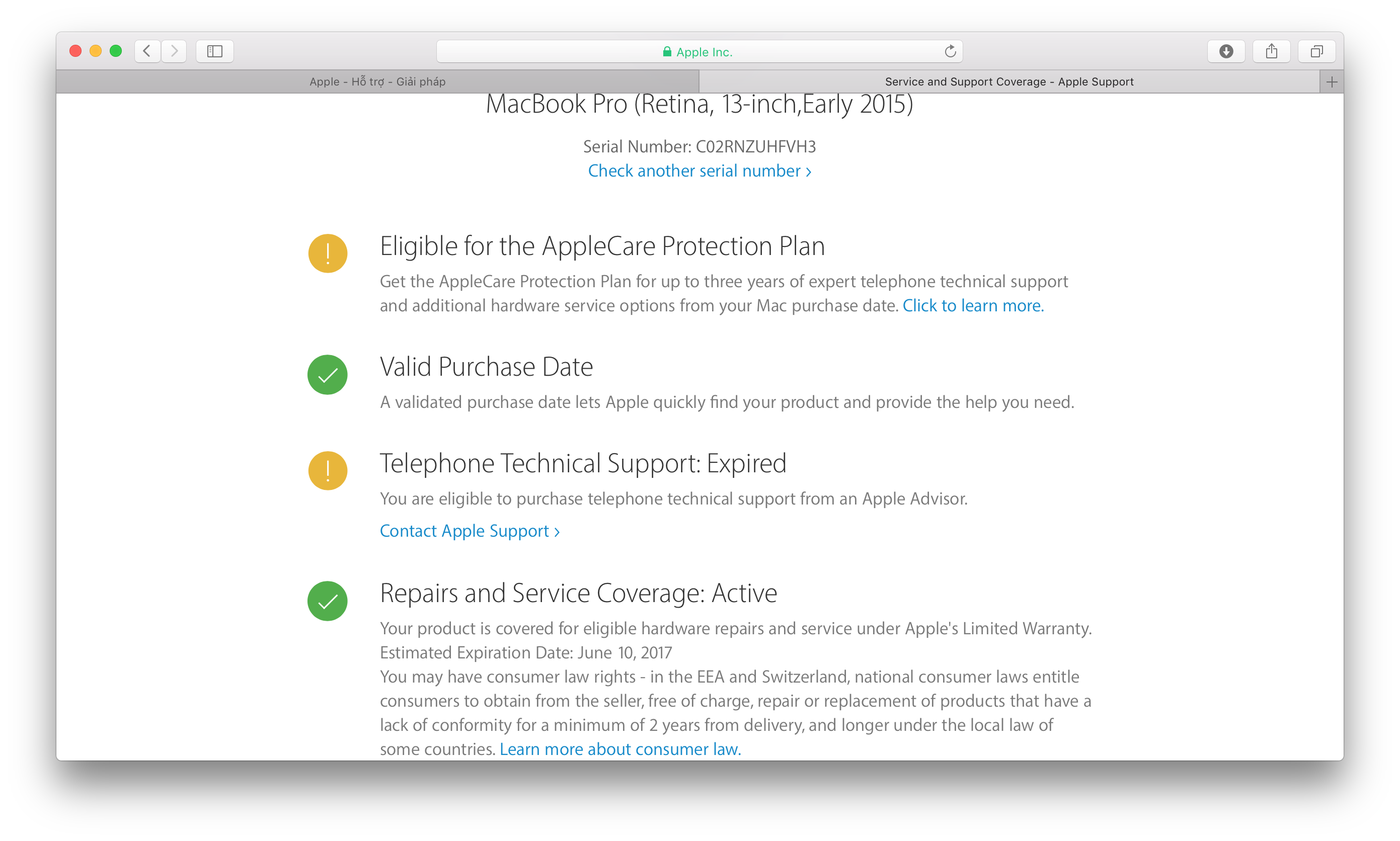The height and width of the screenshot is (841, 1400).
Task: Click the Valid Purchase Date heading
Action: point(486,367)
